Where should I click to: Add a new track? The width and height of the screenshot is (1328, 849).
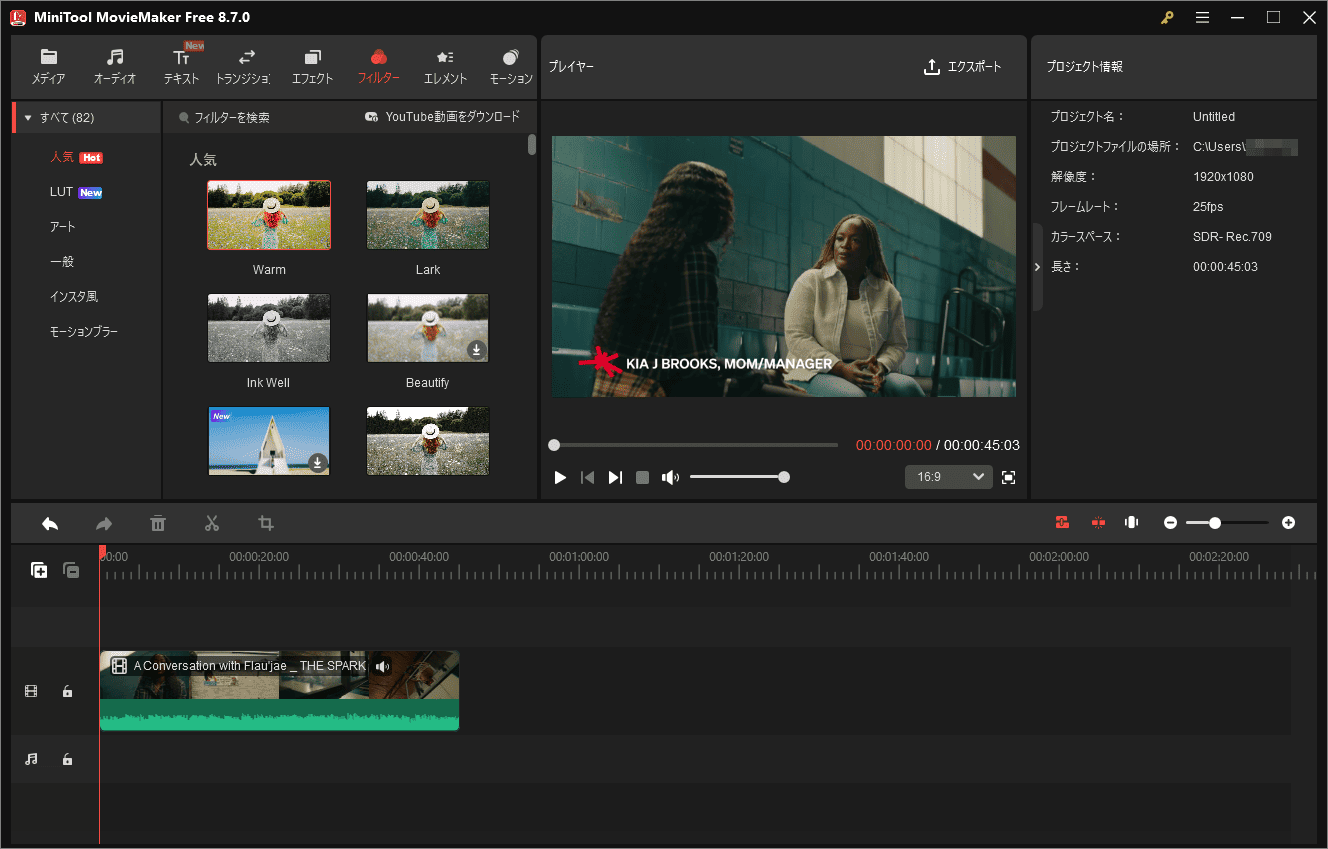coord(39,570)
